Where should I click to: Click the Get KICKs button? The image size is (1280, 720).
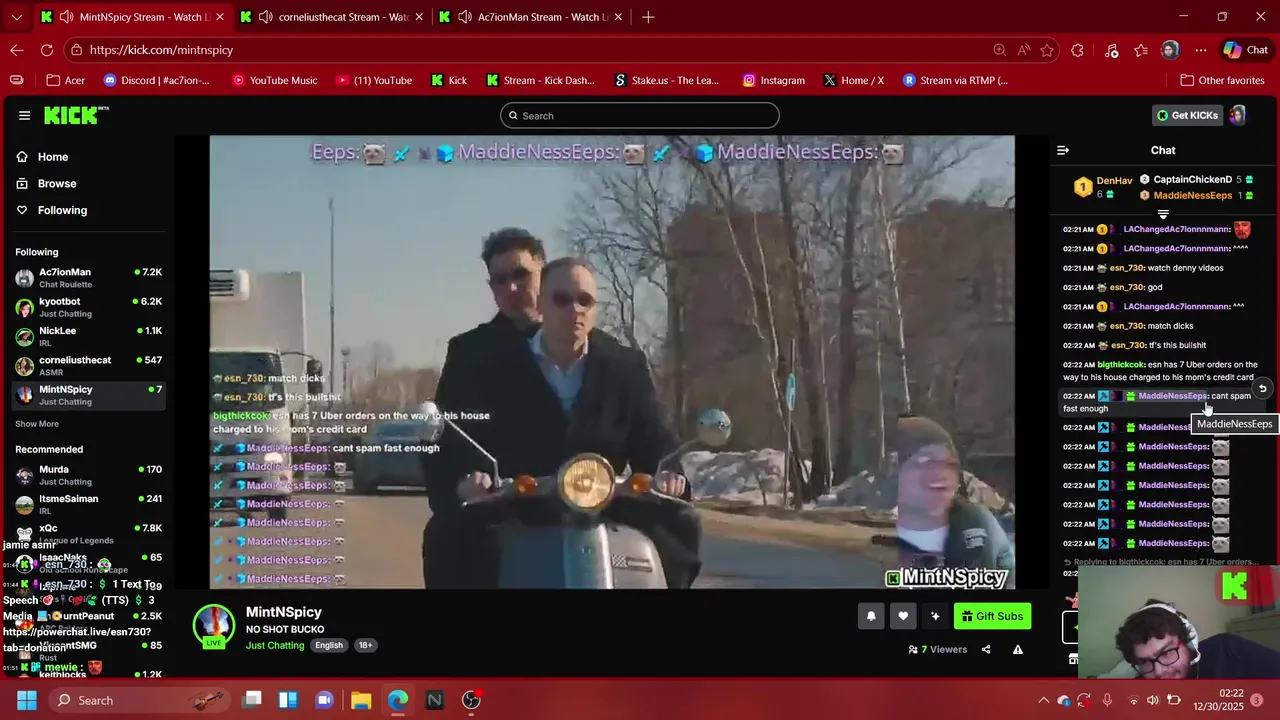pyautogui.click(x=1187, y=115)
